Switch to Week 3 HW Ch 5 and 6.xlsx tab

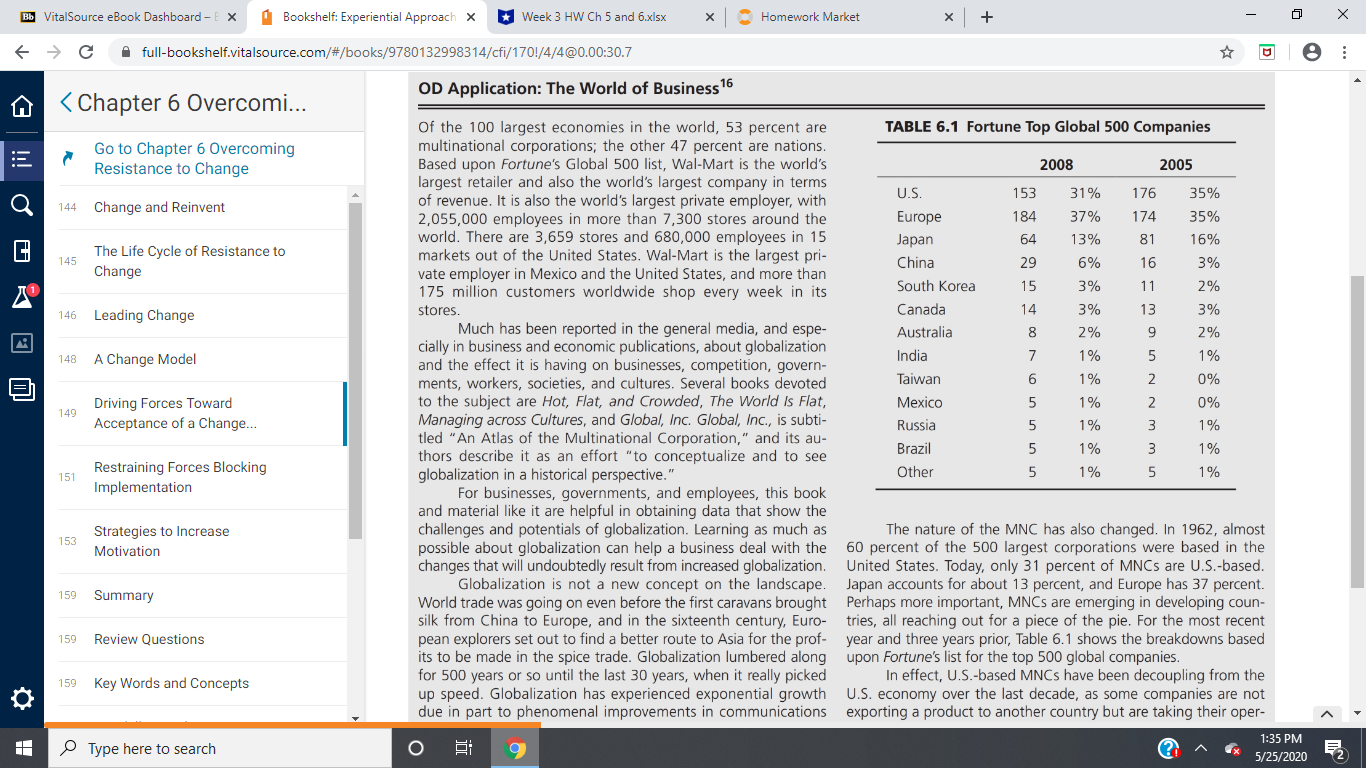click(x=595, y=17)
